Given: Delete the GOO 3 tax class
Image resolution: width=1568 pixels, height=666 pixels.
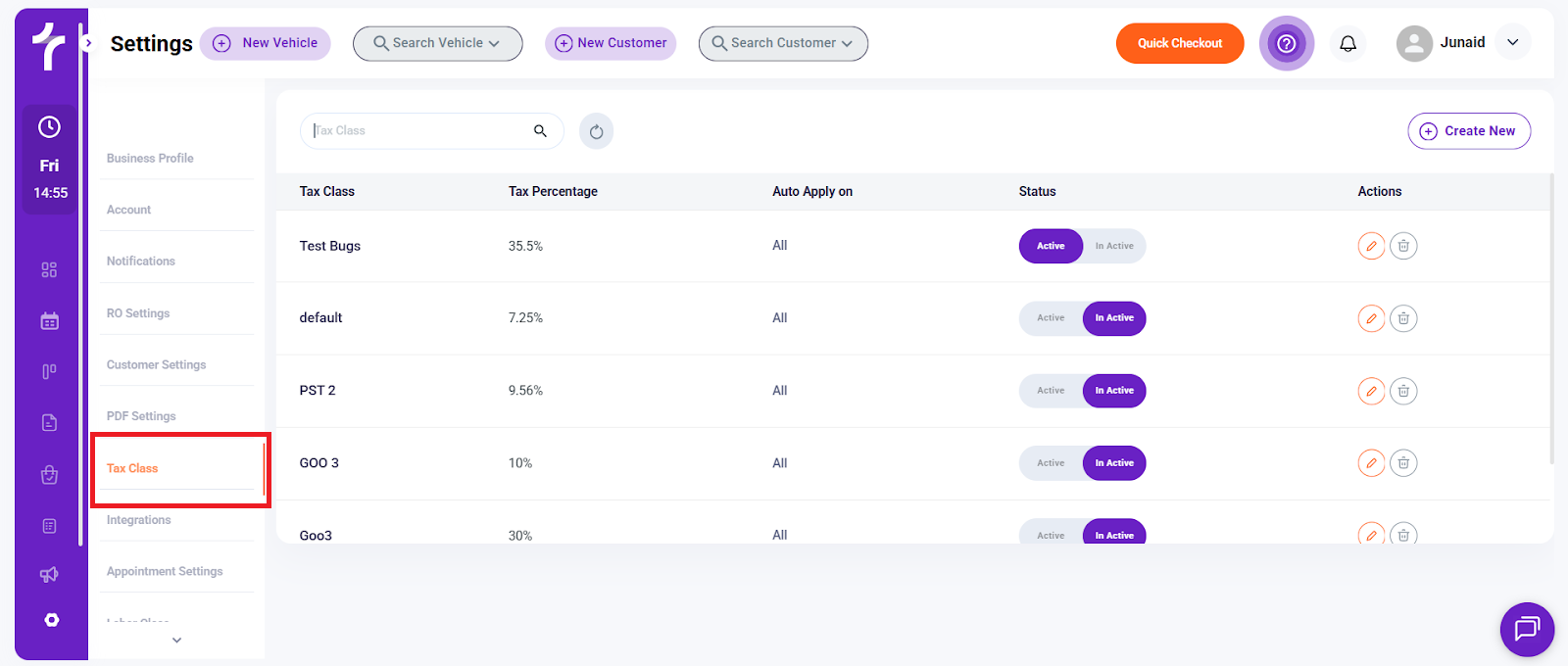Looking at the screenshot, I should [1403, 463].
